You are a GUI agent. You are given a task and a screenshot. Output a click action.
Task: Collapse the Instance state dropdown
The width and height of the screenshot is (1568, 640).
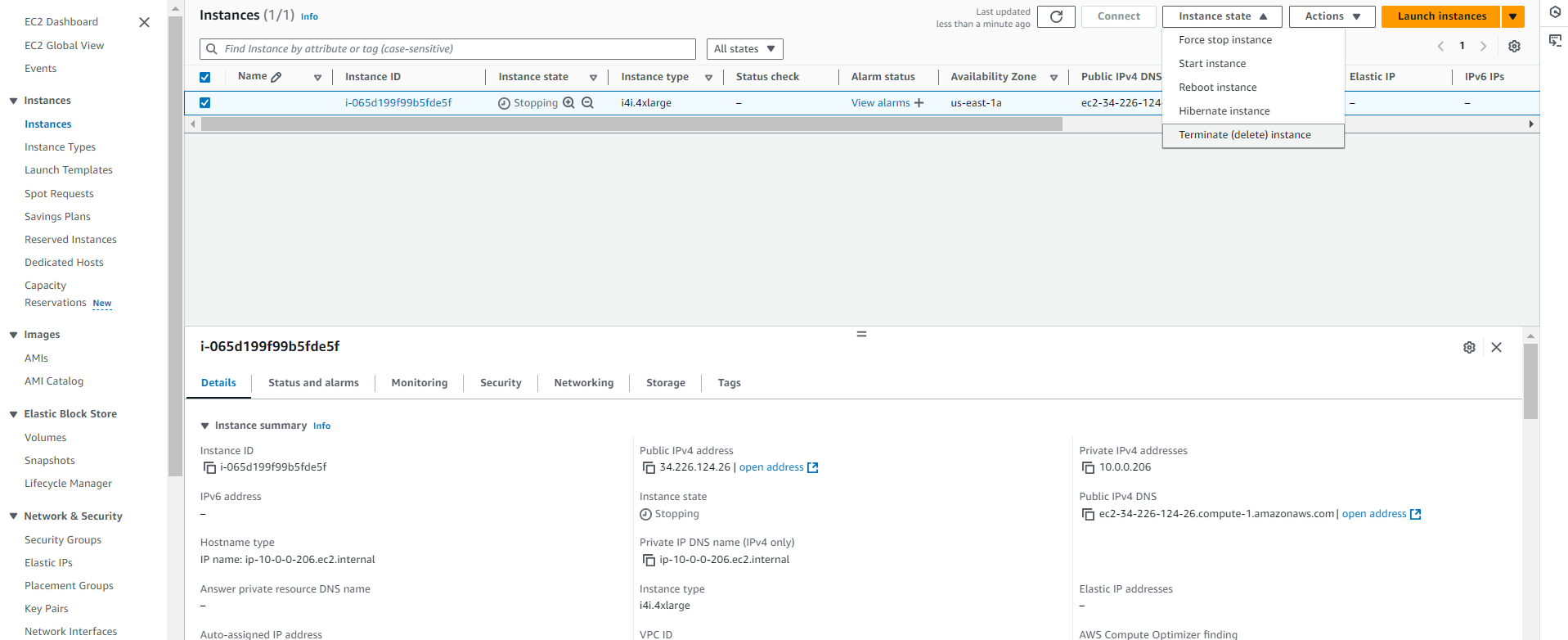coord(1222,16)
